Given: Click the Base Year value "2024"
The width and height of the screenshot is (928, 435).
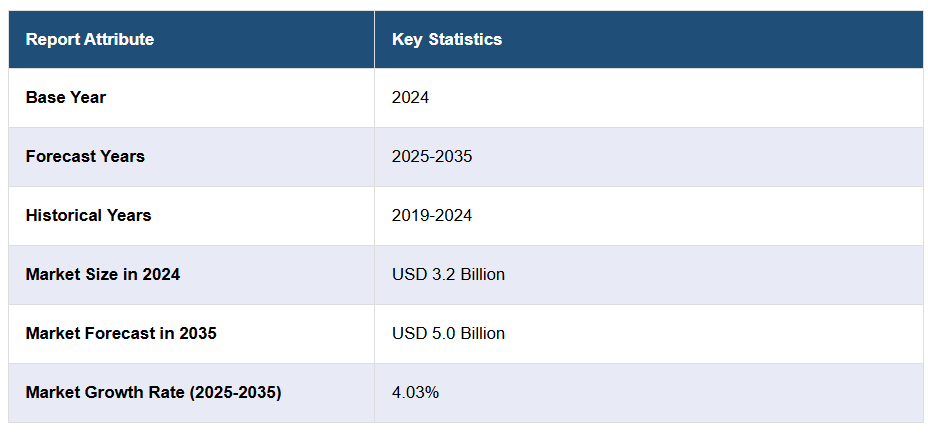Looking at the screenshot, I should [x=410, y=98].
